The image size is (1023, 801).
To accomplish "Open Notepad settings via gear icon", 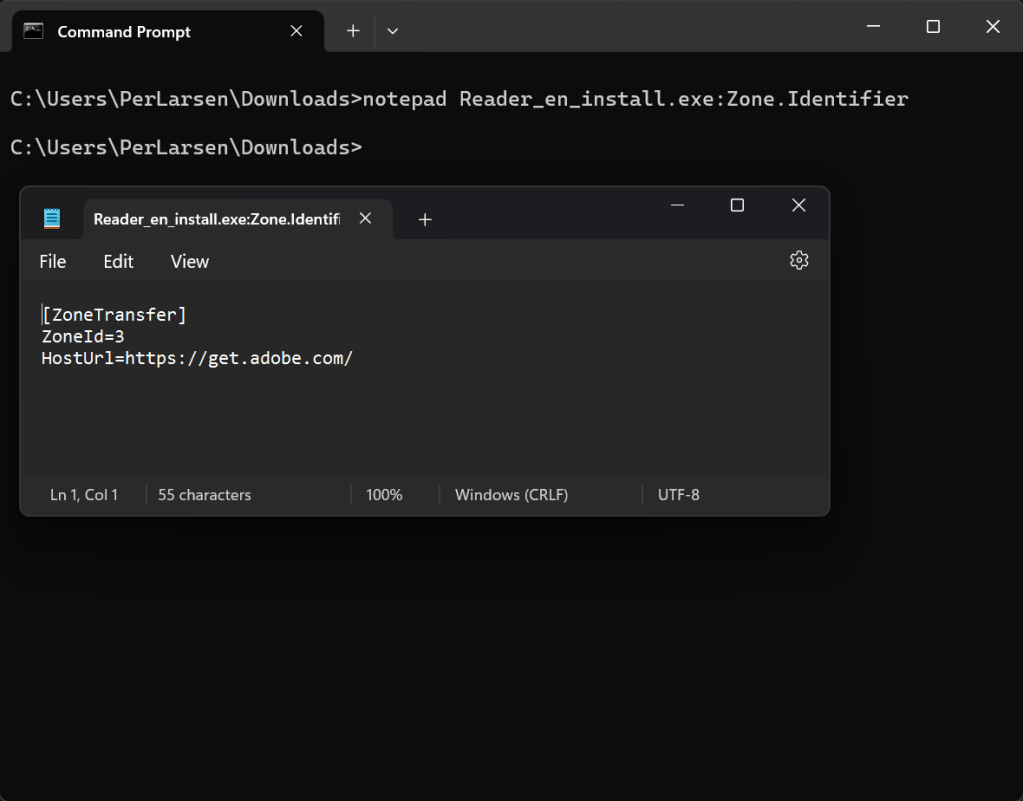I will 798,260.
